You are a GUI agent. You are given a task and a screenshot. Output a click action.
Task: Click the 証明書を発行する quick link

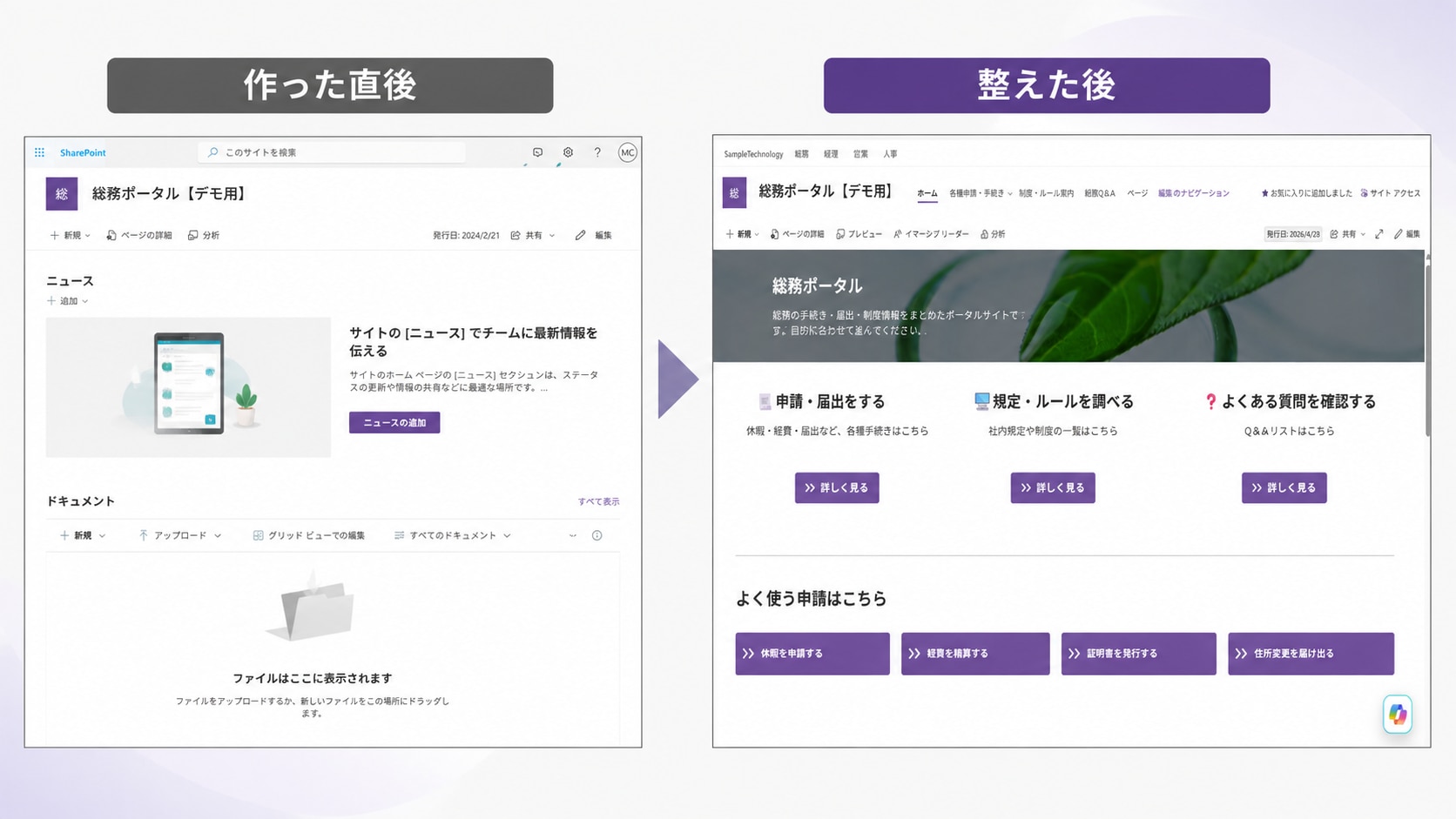[x=1139, y=654]
